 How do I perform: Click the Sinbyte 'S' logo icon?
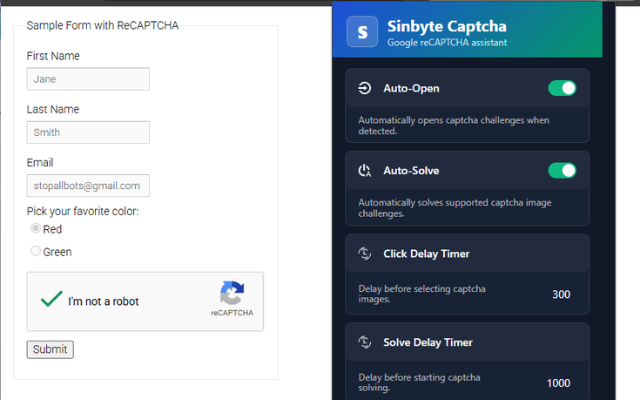[x=362, y=31]
